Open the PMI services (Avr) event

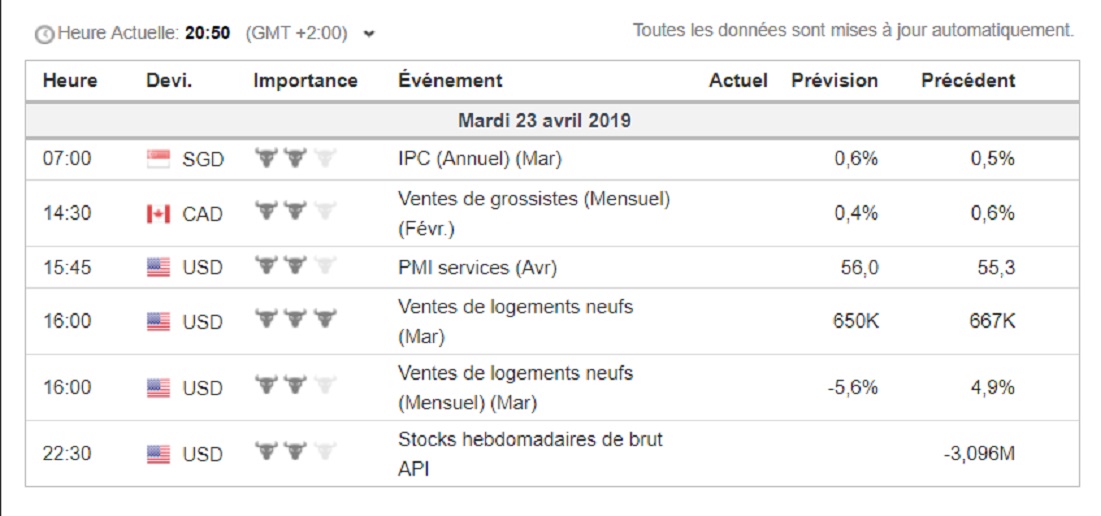click(477, 268)
